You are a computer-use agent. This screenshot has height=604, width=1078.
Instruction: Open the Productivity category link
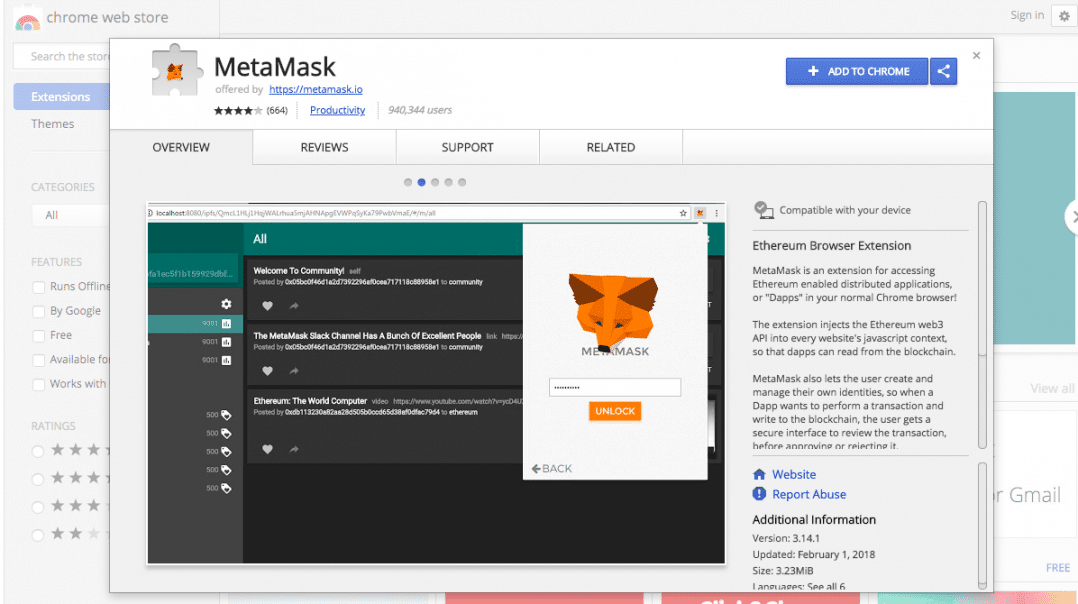click(337, 110)
